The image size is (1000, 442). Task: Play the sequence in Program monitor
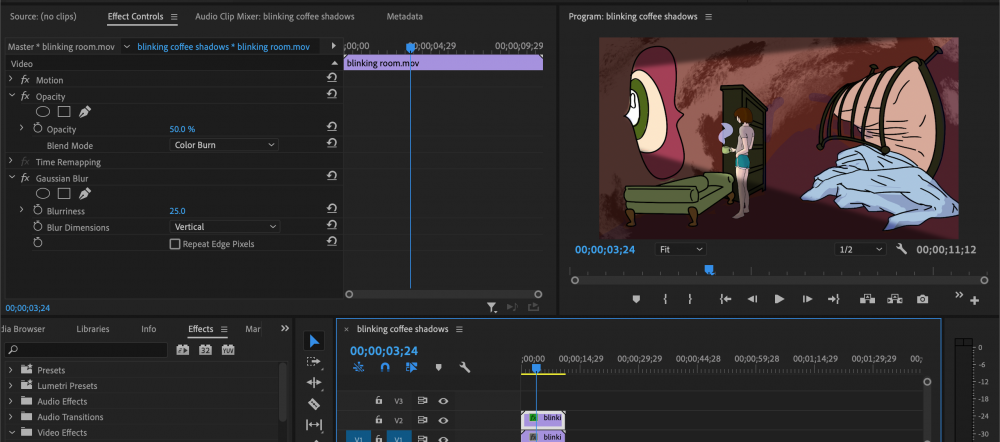(779, 298)
